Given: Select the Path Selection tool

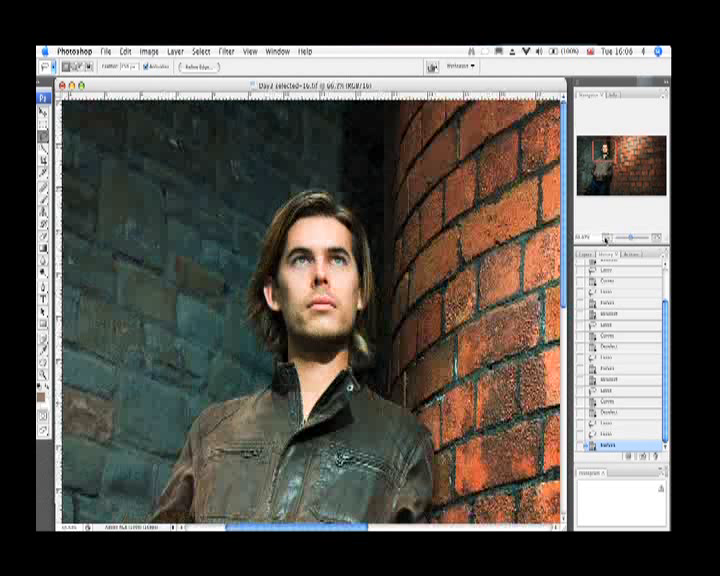Looking at the screenshot, I should [43, 312].
